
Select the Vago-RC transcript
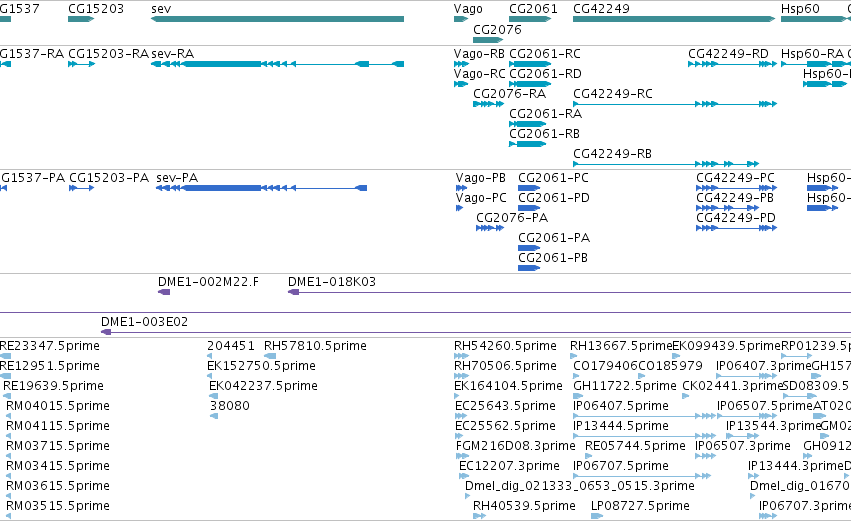pos(461,84)
